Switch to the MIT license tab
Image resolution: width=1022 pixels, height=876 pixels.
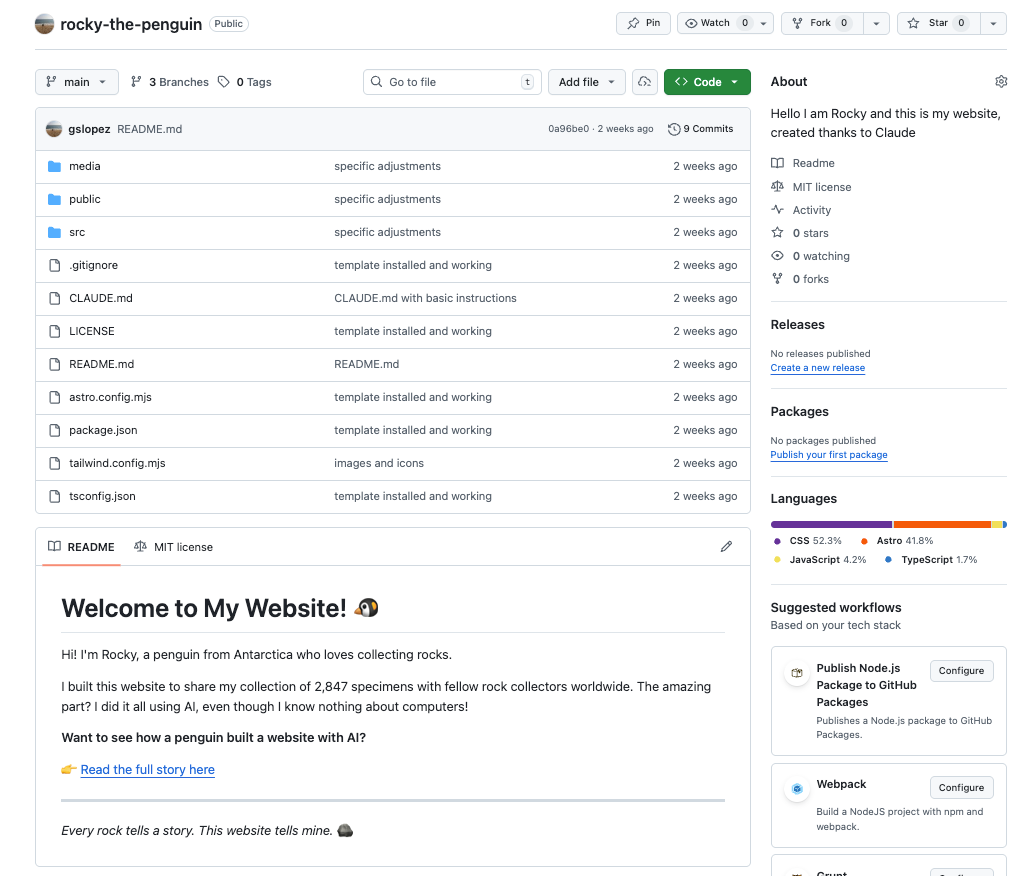[x=173, y=547]
